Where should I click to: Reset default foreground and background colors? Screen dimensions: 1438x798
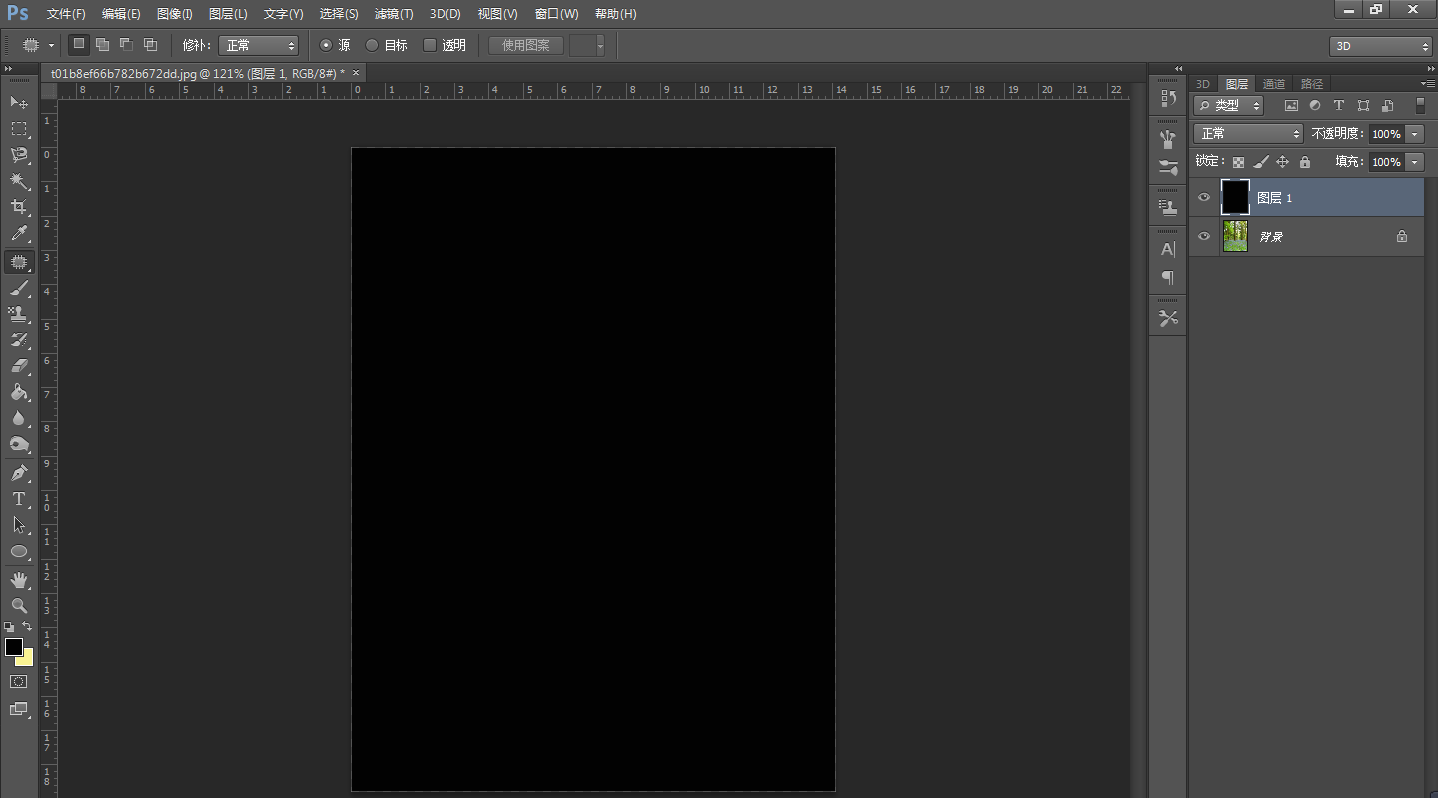(x=9, y=627)
